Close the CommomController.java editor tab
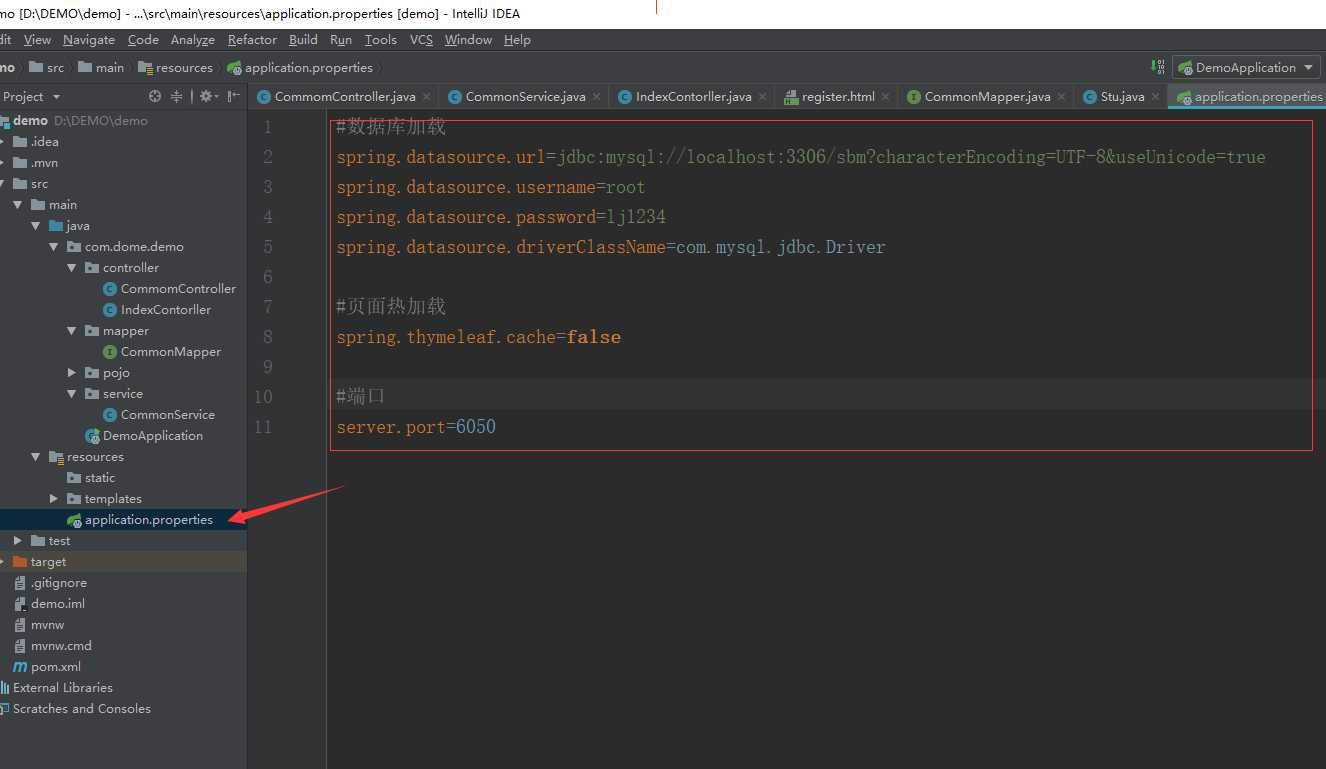 pos(427,97)
